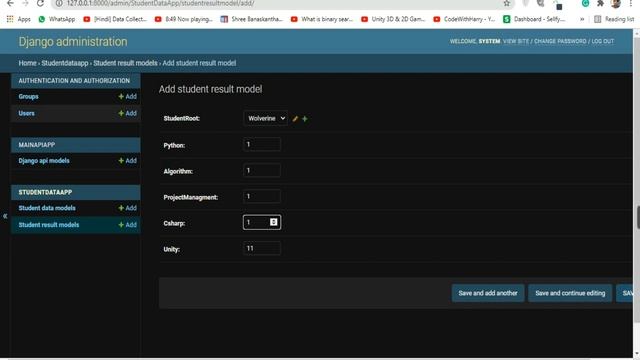
Task: Open Student result models in sidebar
Action: coord(49,225)
